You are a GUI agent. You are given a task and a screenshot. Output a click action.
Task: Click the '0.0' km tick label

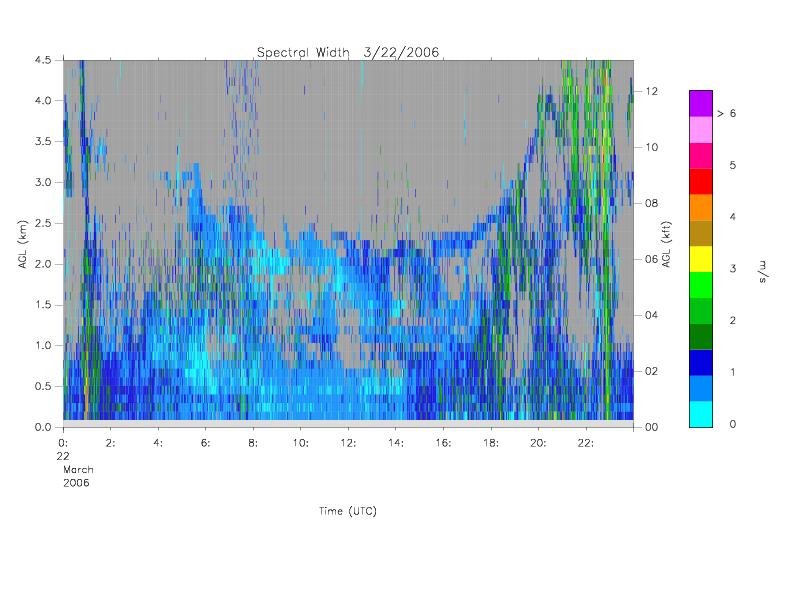[43, 427]
